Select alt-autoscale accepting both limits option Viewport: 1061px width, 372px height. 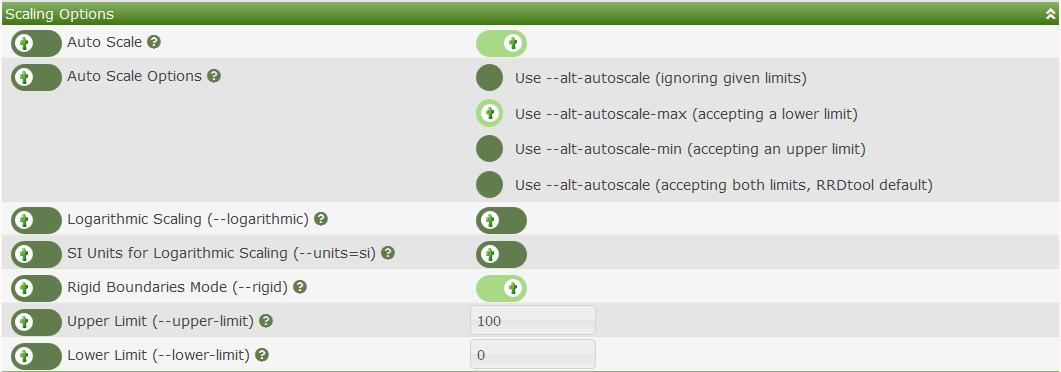click(x=489, y=185)
